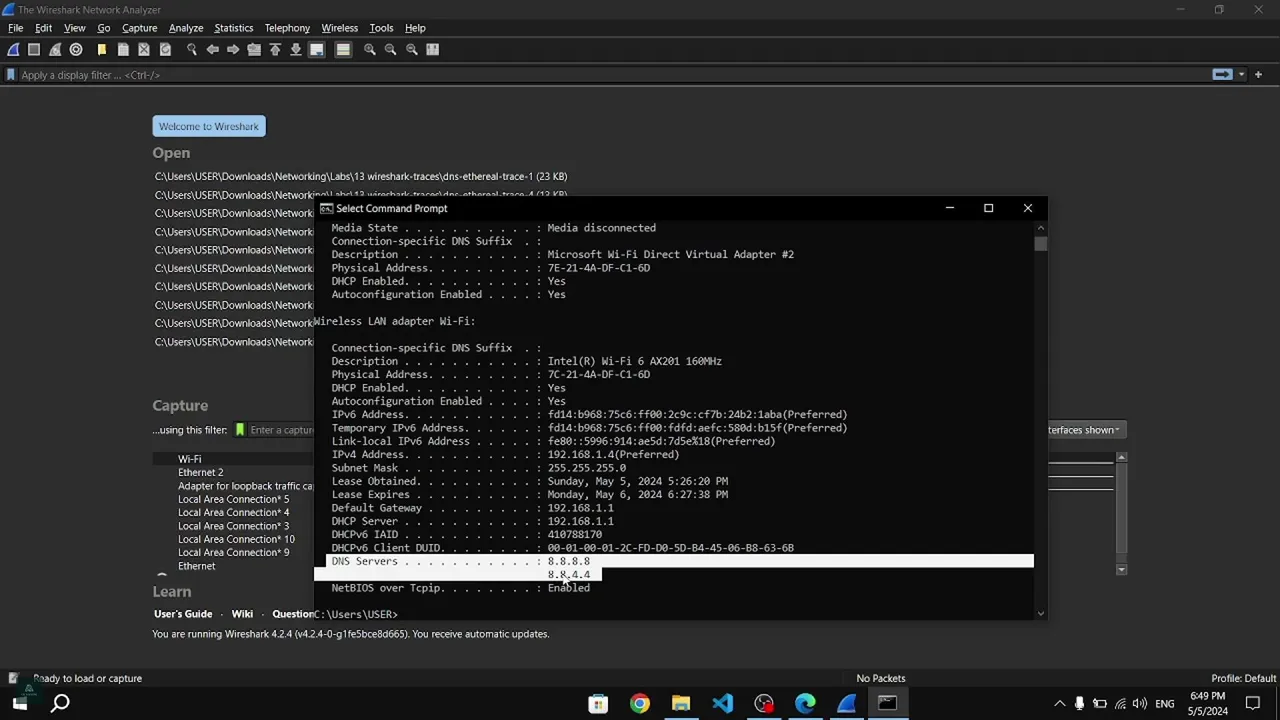This screenshot has height=720, width=1280.
Task: Add a display filter button with plus icon
Action: pos(1258,75)
